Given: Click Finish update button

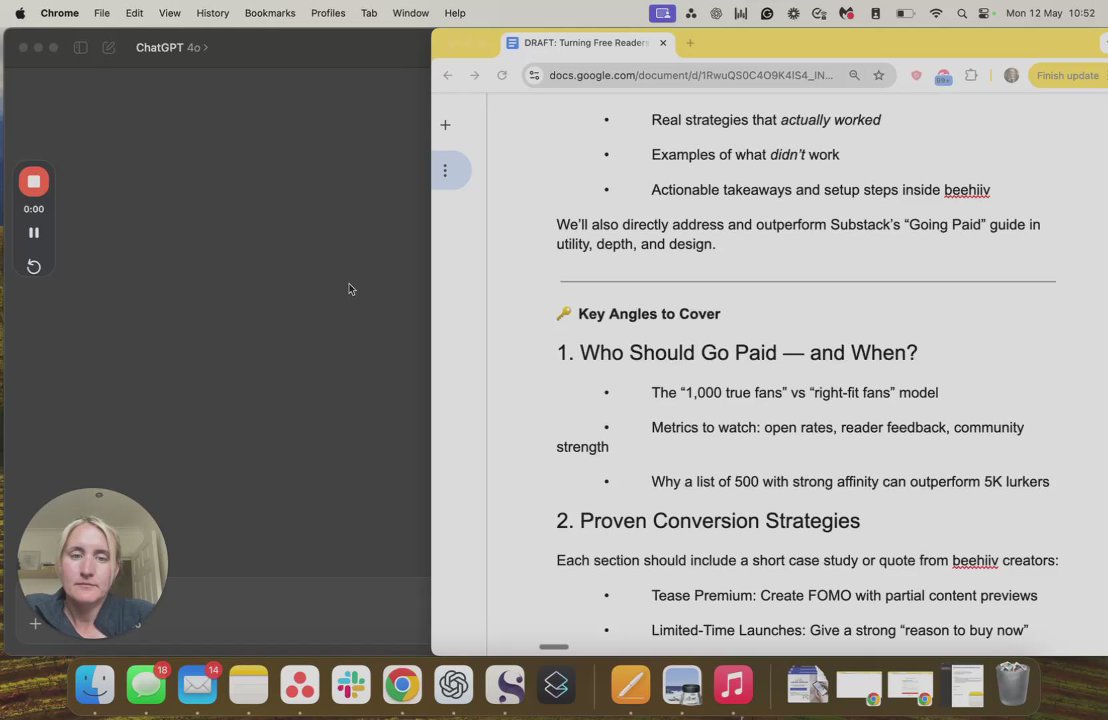Looking at the screenshot, I should point(1068,76).
